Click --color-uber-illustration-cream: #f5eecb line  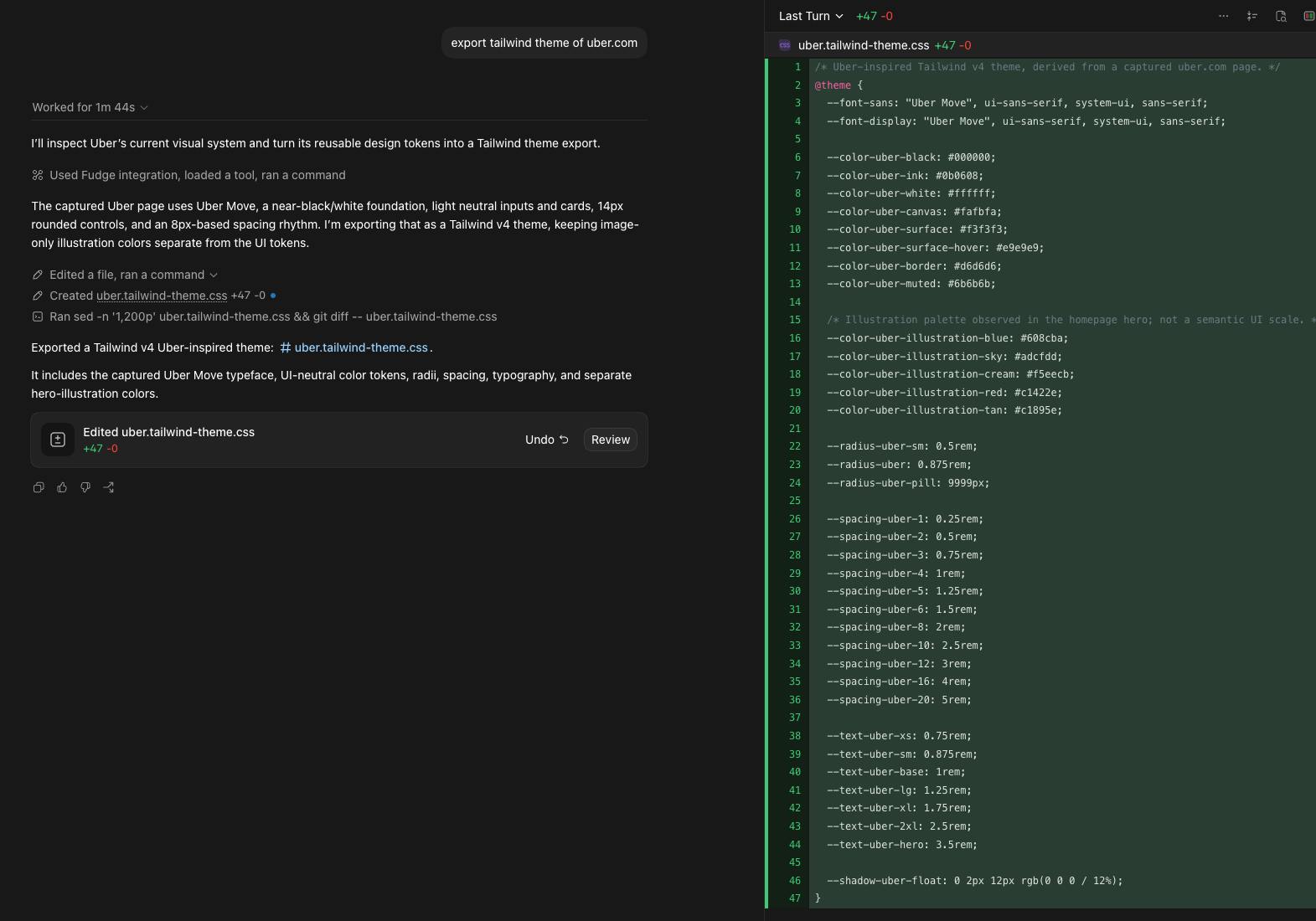(951, 374)
